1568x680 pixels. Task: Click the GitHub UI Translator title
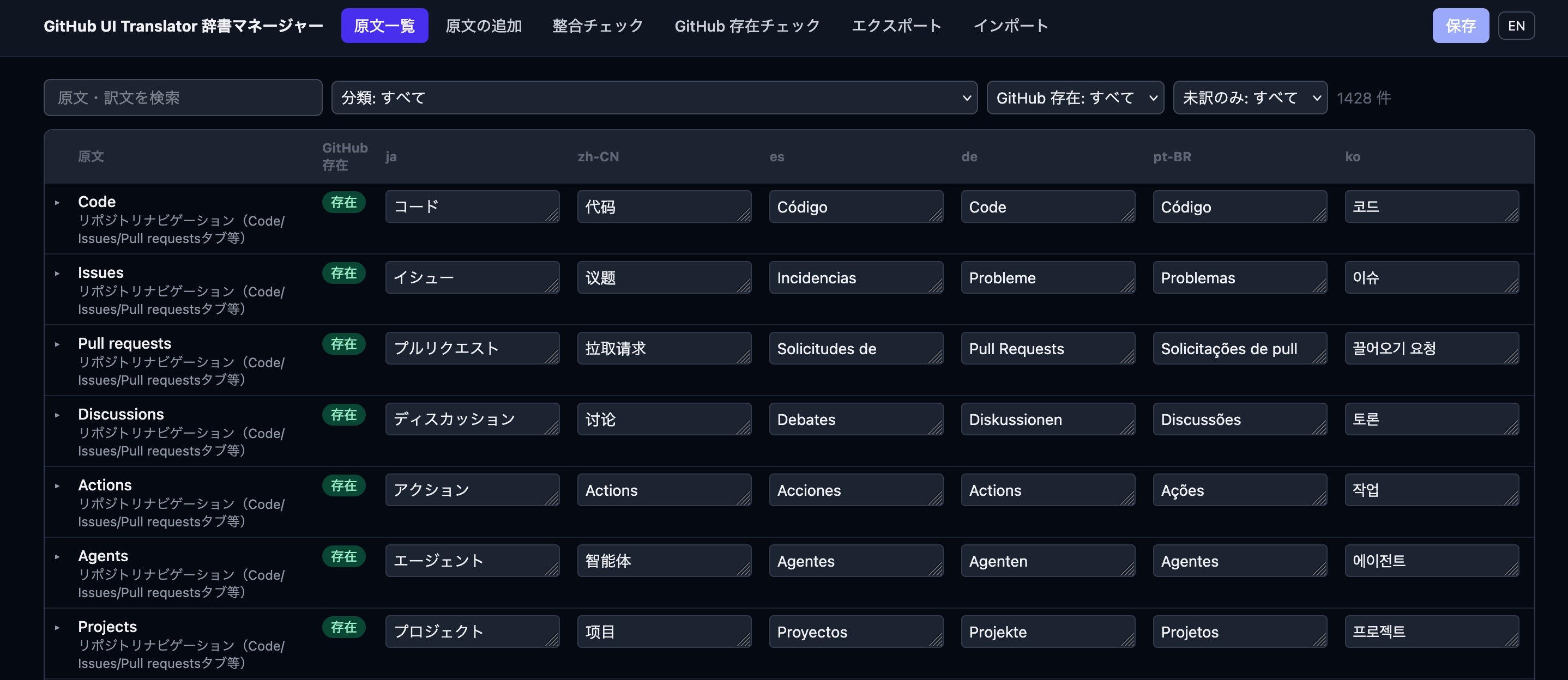183,26
